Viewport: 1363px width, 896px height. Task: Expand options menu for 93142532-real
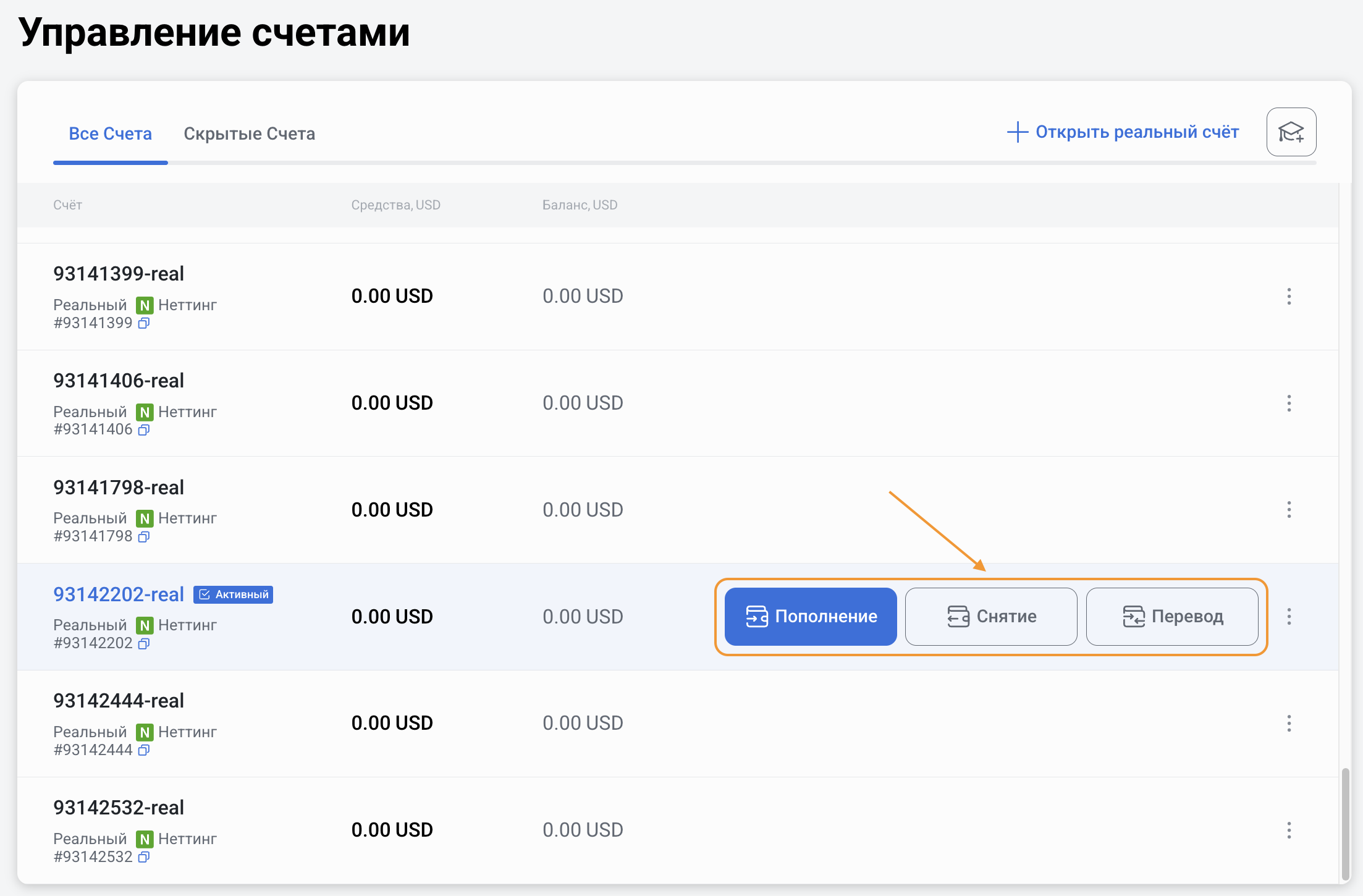(1289, 830)
